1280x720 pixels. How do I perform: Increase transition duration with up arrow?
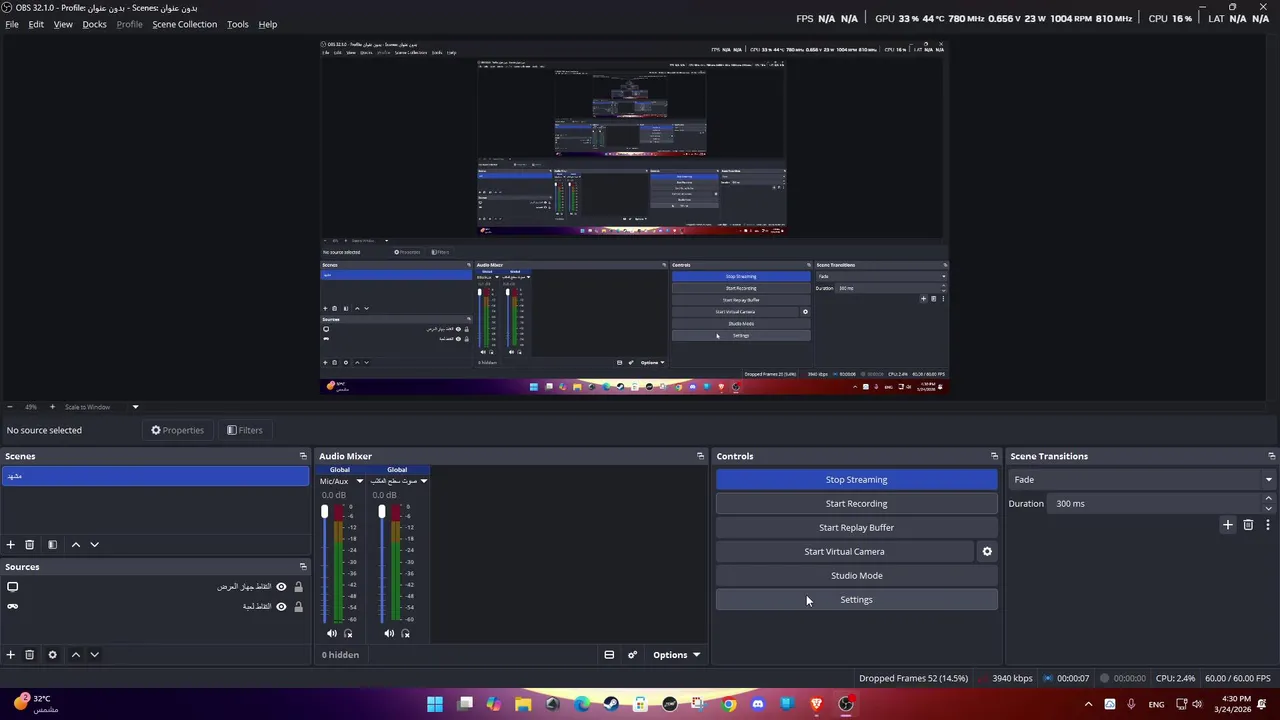coord(1269,498)
